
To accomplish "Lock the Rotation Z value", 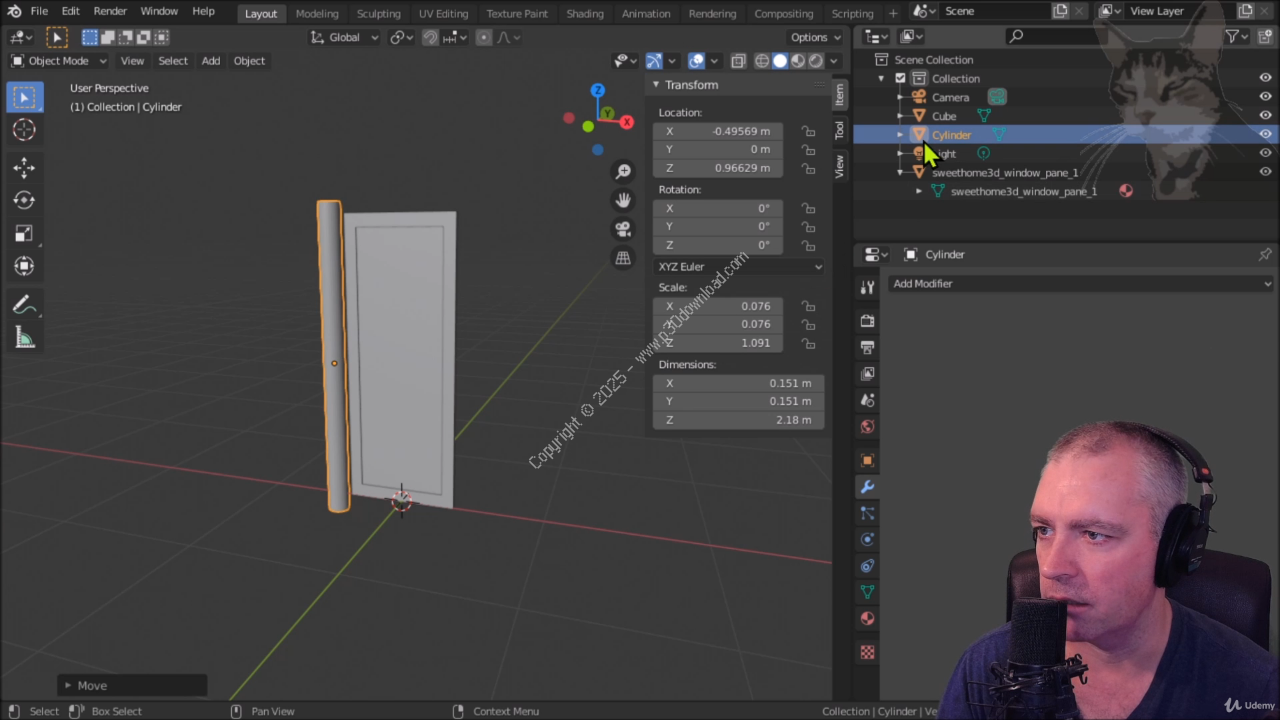I will click(808, 245).
